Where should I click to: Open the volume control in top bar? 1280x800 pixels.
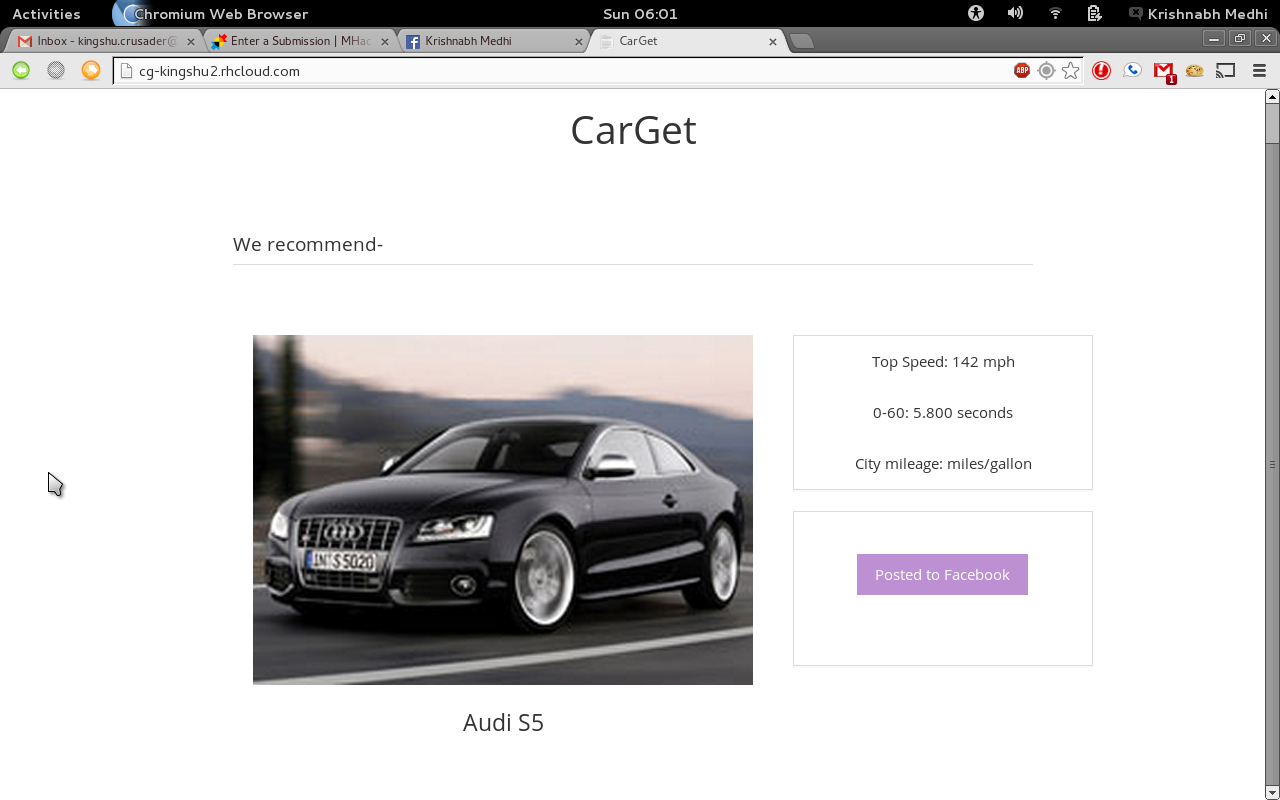1015,13
